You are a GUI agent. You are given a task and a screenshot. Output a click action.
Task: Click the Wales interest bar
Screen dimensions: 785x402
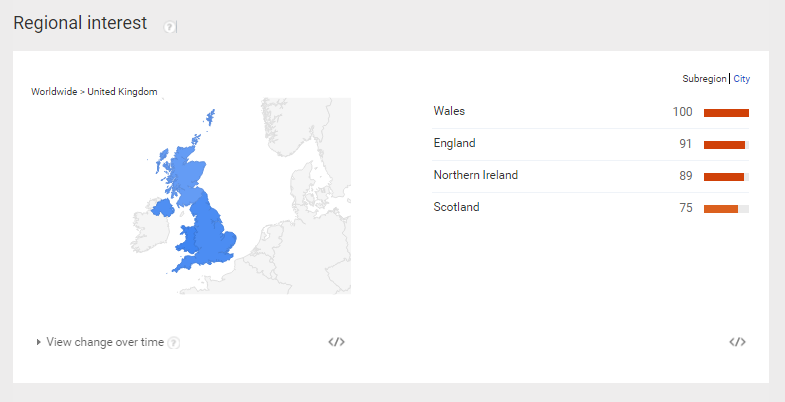coord(726,113)
